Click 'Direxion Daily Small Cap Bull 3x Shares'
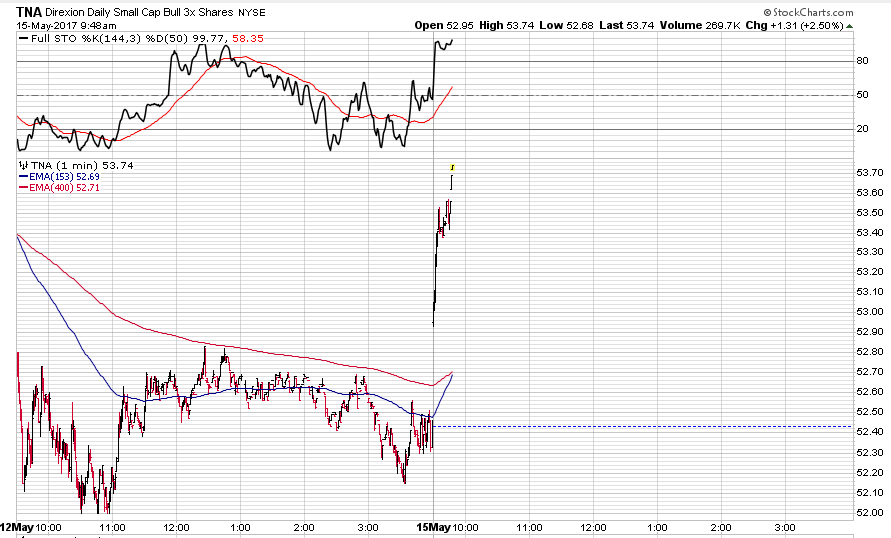Screen dimensions: 891x538 (139, 12)
